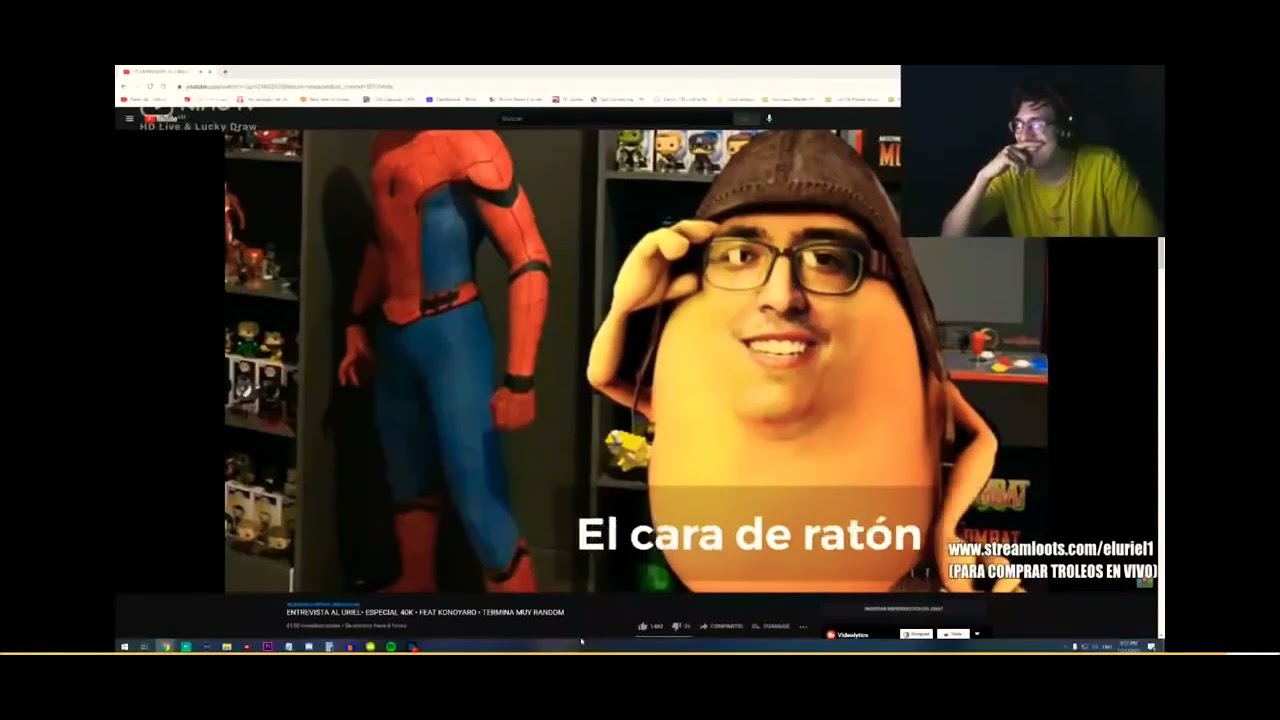Open Premiere Pro purple icon in taskbar
This screenshot has width=1280, height=720.
268,647
